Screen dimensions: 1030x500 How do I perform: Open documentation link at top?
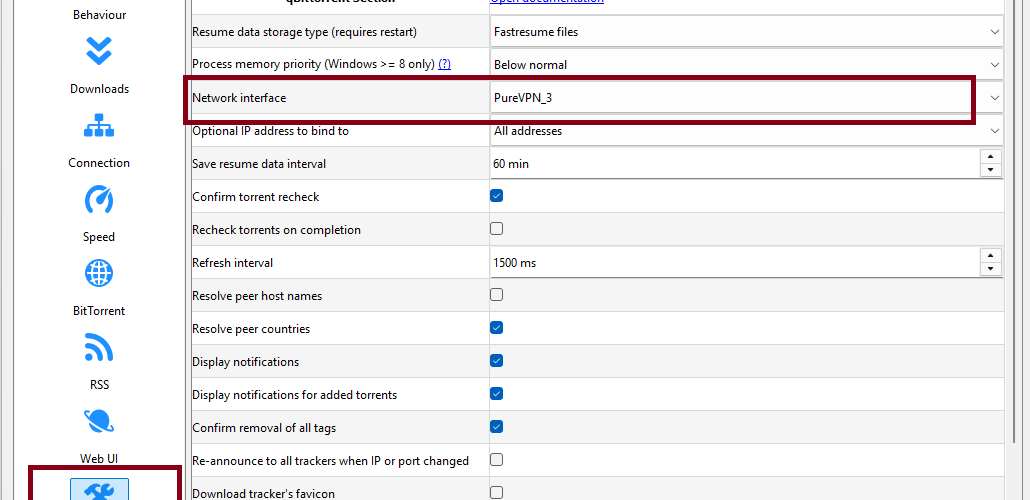547,1
